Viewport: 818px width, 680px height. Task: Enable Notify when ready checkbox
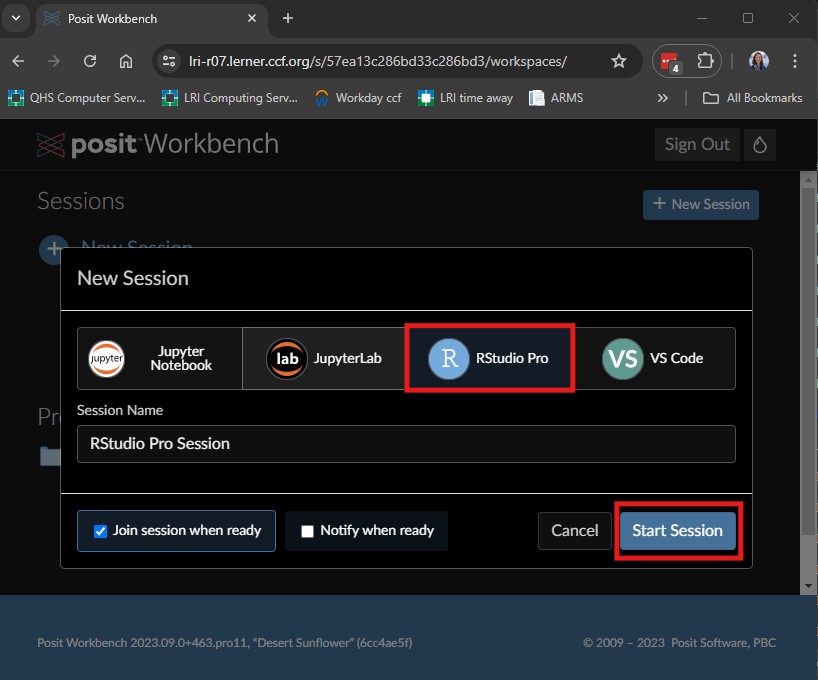(x=307, y=531)
